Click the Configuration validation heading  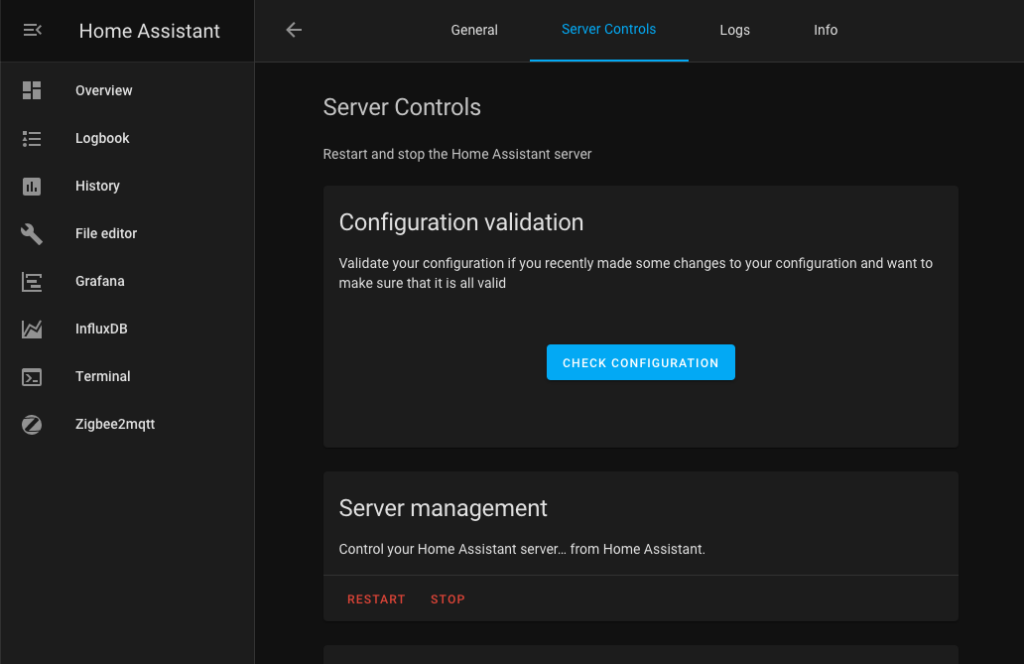coord(461,222)
